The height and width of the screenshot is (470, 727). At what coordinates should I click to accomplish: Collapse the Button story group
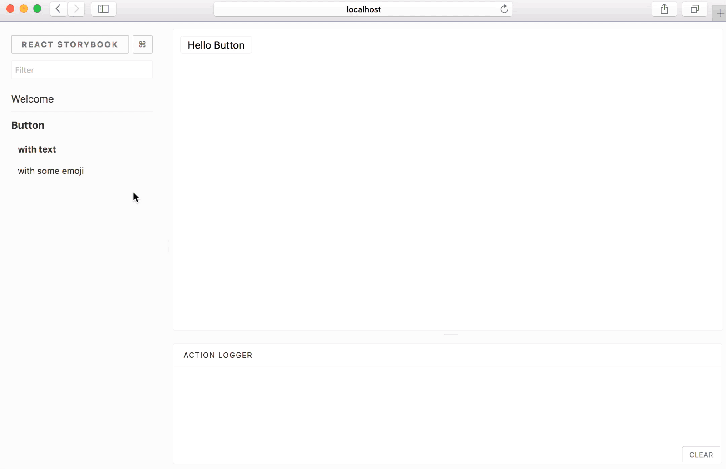point(28,125)
